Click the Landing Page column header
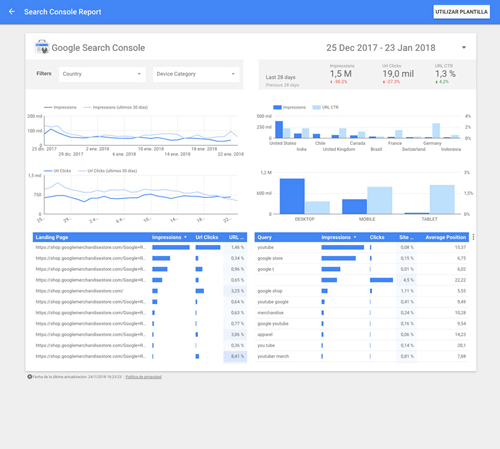Screen dimensions: 500x449 52,237
